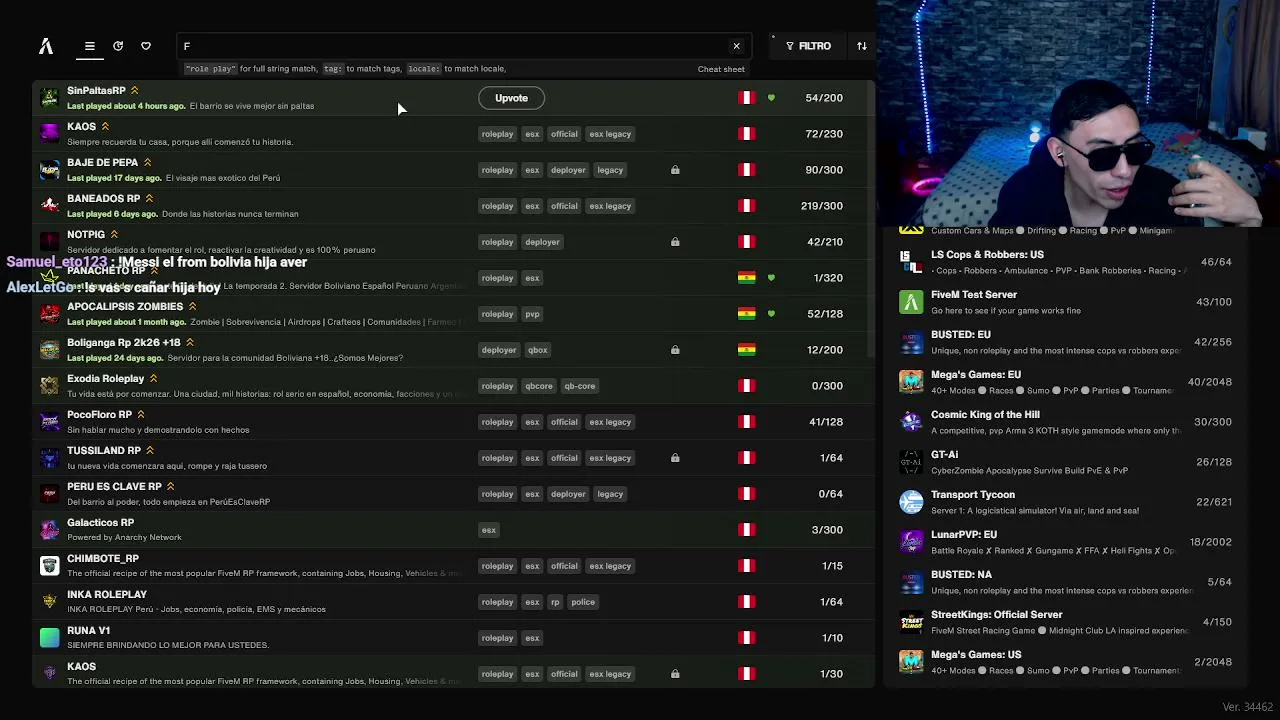1280x720 pixels.
Task: Click the TUSSILAND RP server icon
Action: point(49,458)
